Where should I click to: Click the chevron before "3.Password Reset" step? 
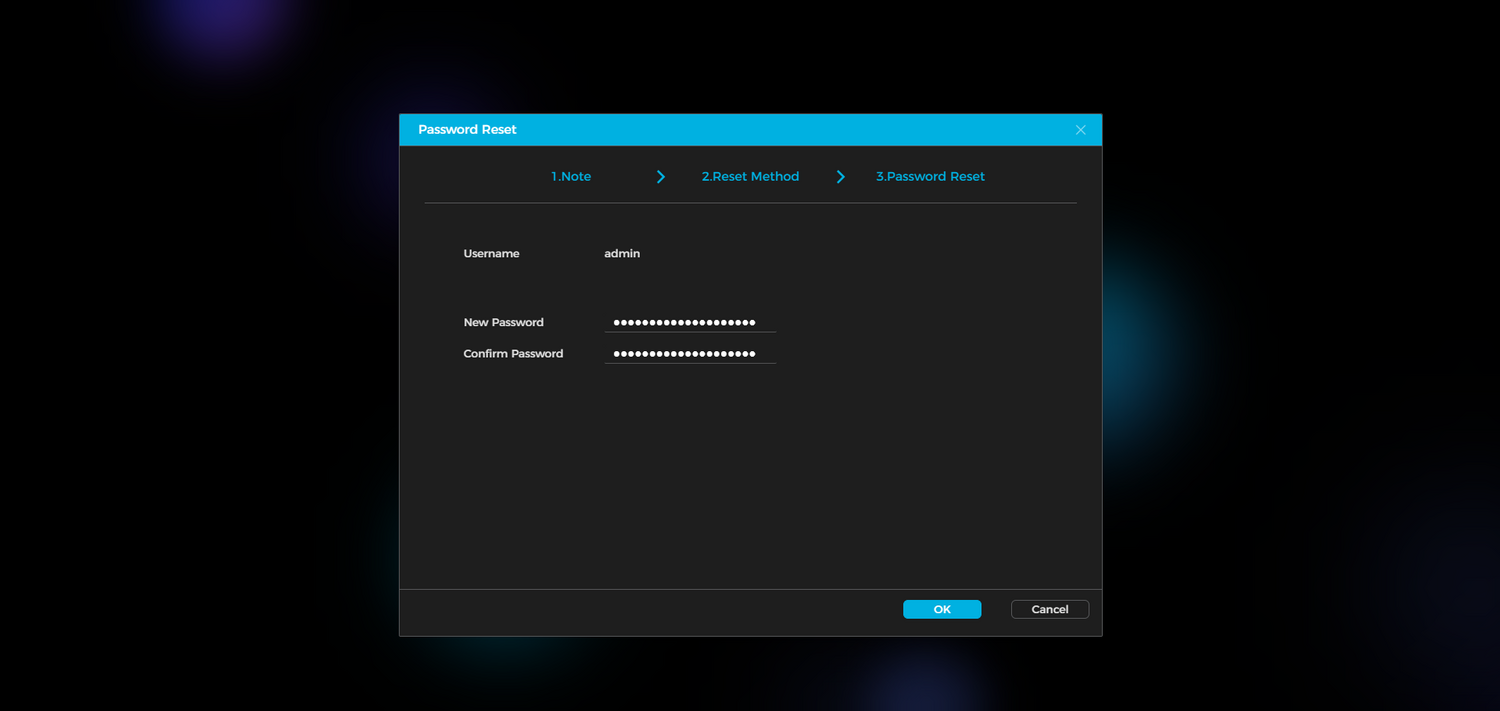840,176
